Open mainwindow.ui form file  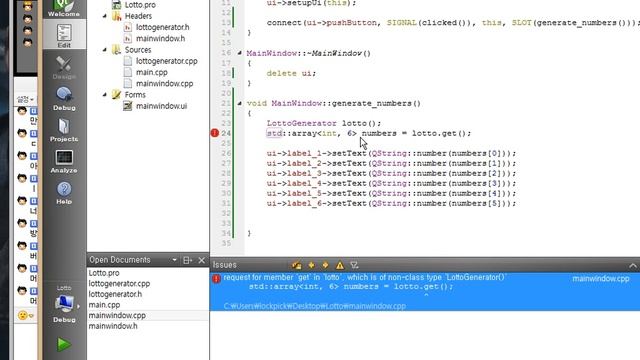pyautogui.click(x=161, y=106)
